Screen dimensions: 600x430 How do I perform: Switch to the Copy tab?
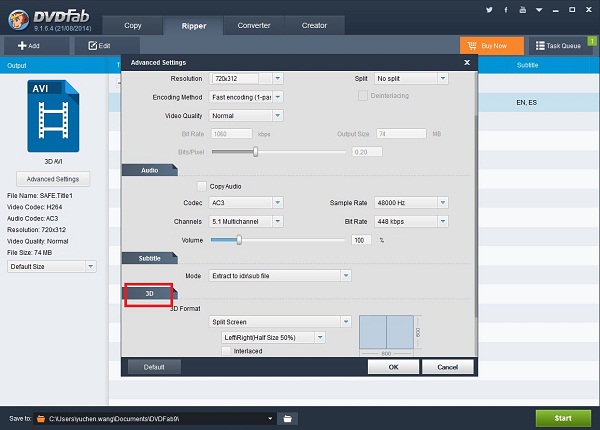[x=132, y=26]
